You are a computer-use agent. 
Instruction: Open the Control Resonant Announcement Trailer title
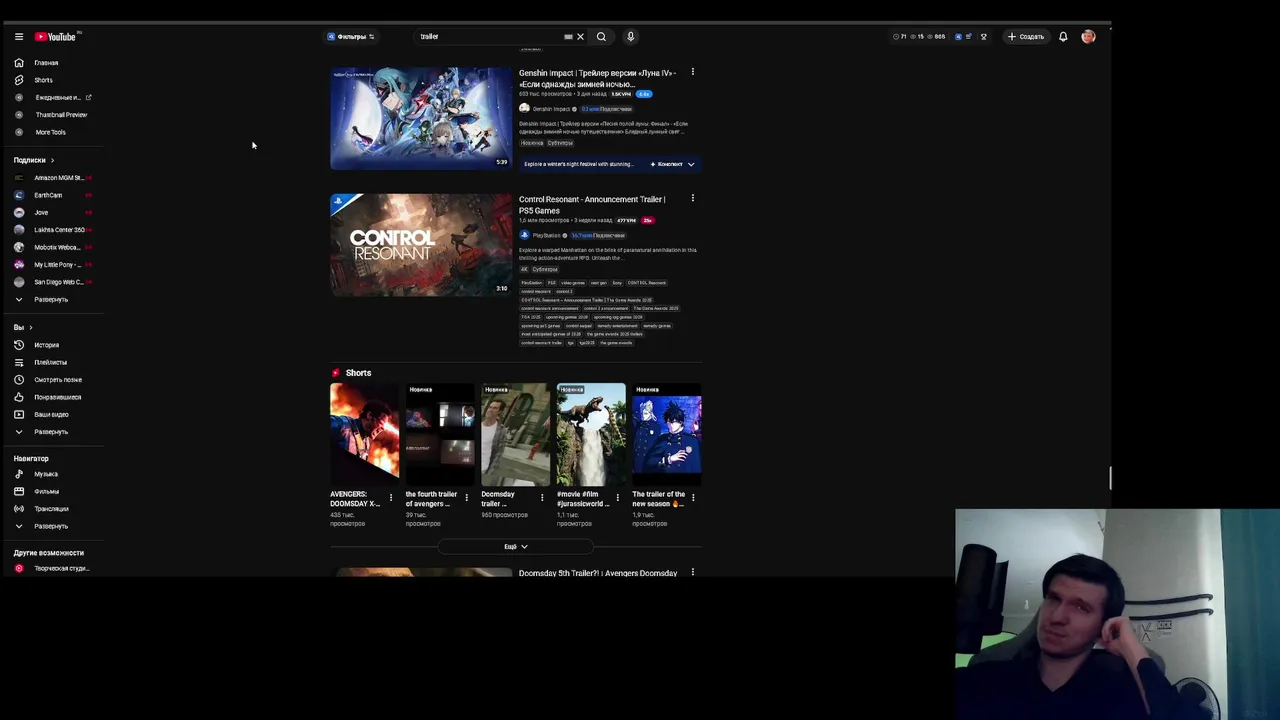[x=592, y=205]
